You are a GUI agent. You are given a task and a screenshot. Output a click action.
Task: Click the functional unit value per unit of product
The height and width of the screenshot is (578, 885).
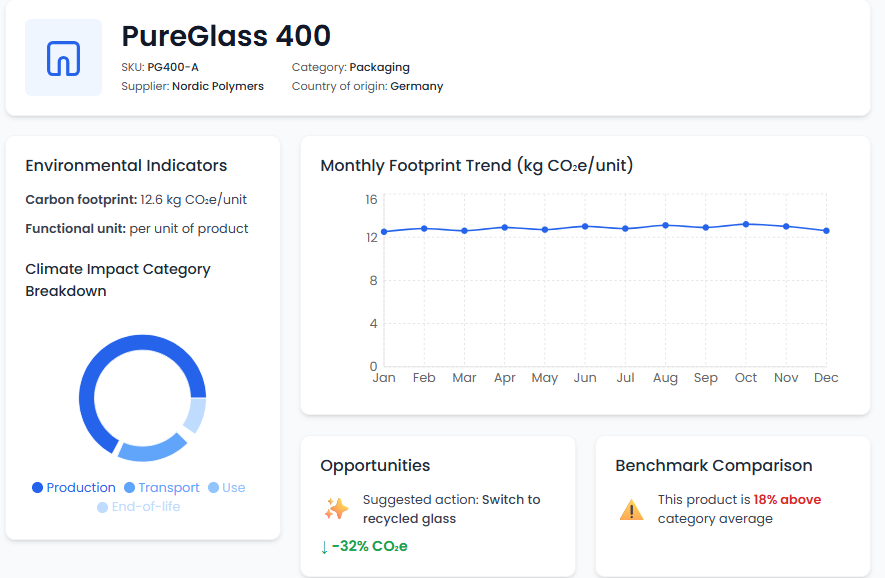coord(189,229)
